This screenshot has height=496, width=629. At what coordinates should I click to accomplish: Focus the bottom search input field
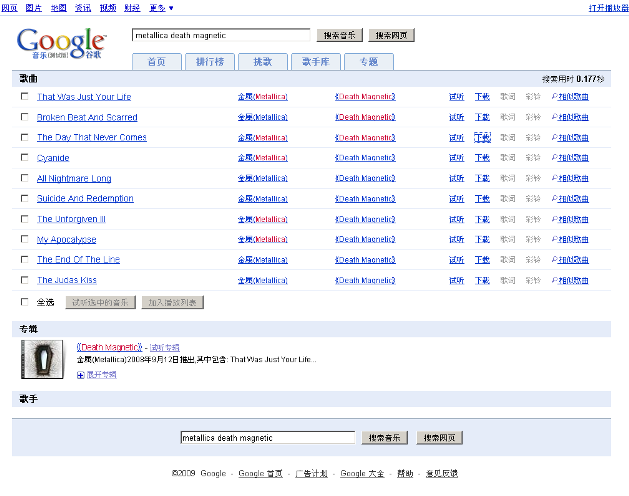[268, 438]
